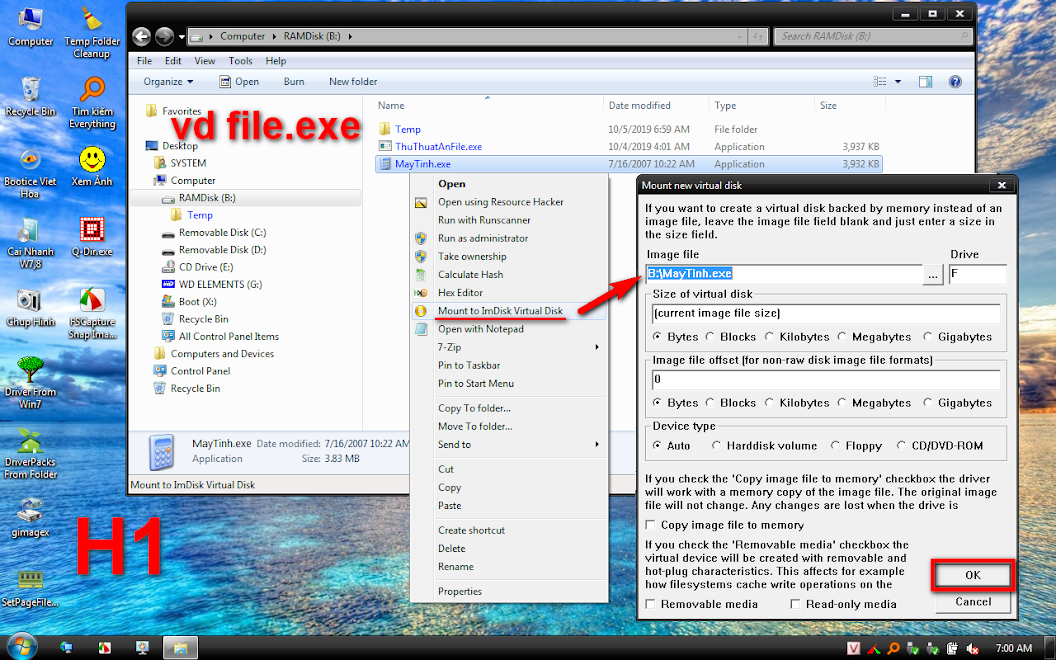Screen dimensions: 1056x660
Task: Click the magnifier search tray icon
Action: (x=893, y=649)
